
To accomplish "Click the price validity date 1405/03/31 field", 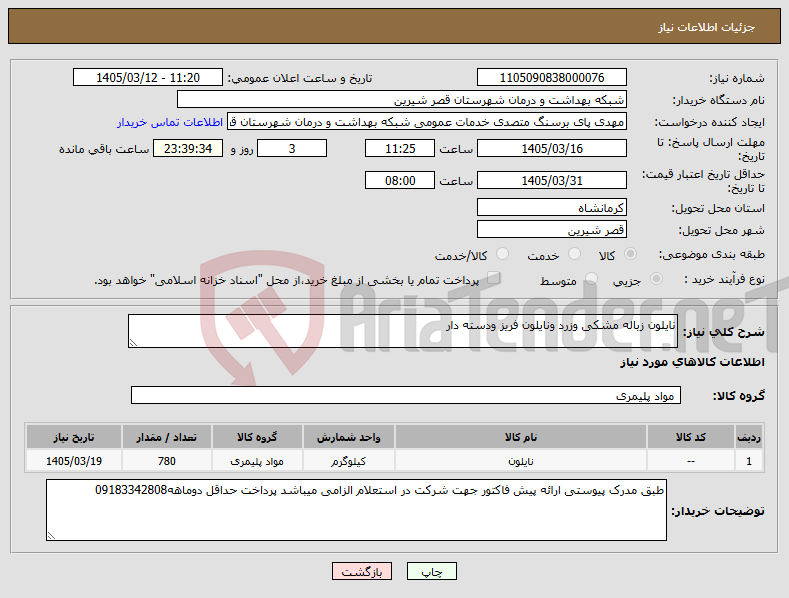I will point(551,180).
